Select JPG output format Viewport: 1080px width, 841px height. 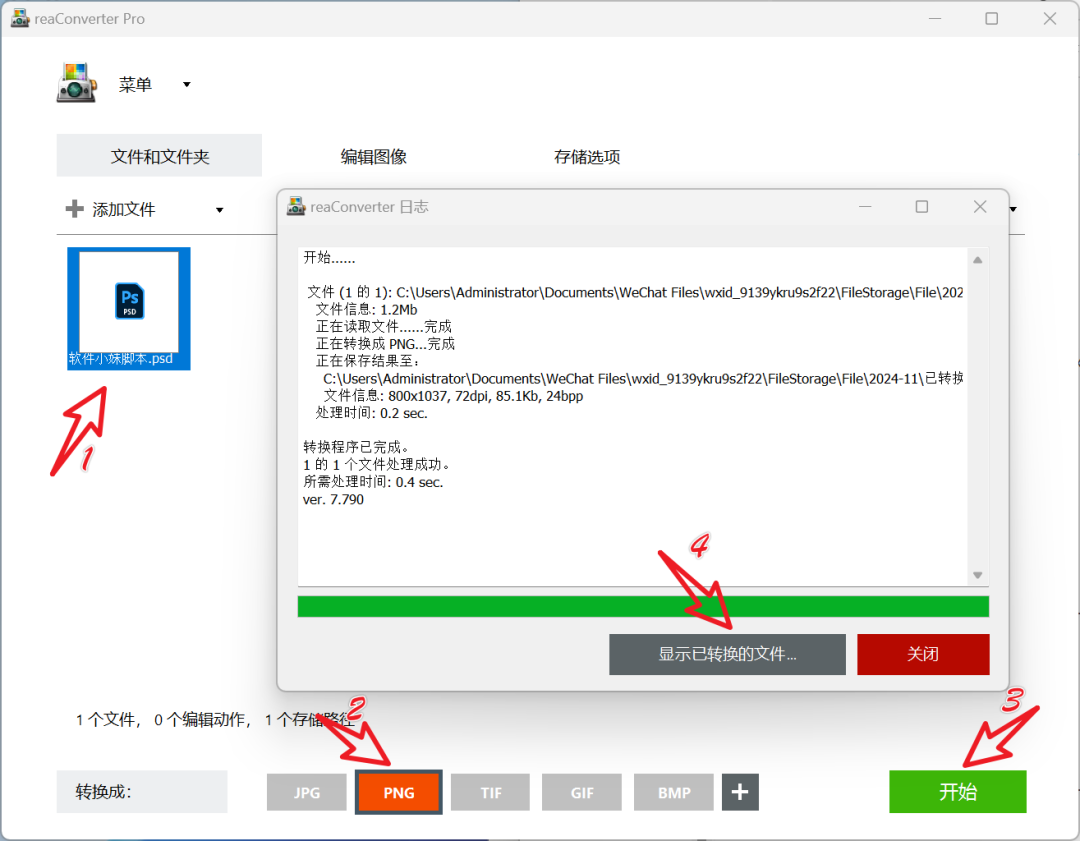307,793
